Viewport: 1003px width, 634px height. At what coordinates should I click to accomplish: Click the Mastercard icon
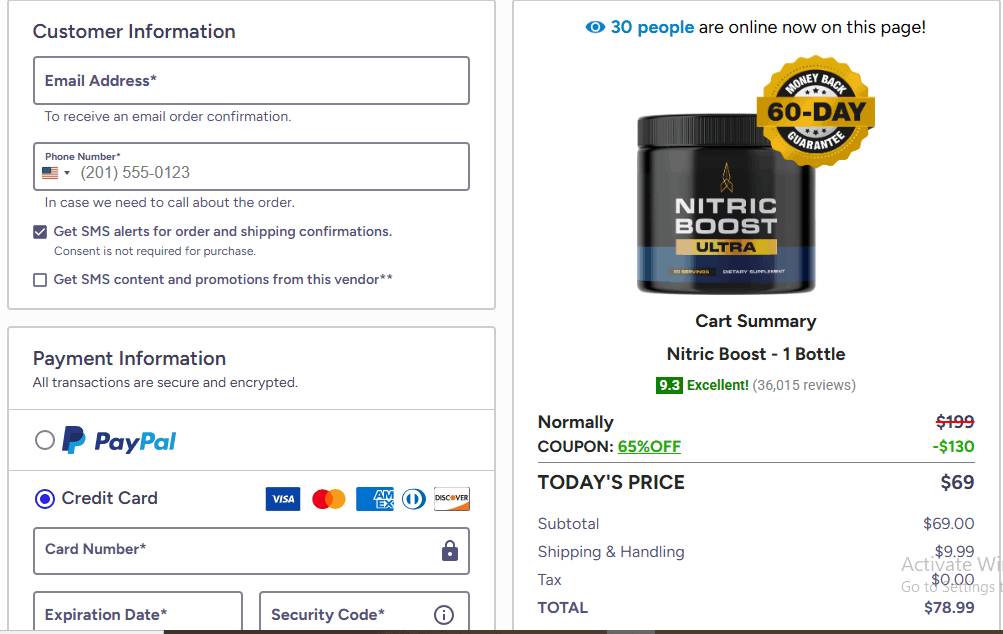(x=329, y=498)
